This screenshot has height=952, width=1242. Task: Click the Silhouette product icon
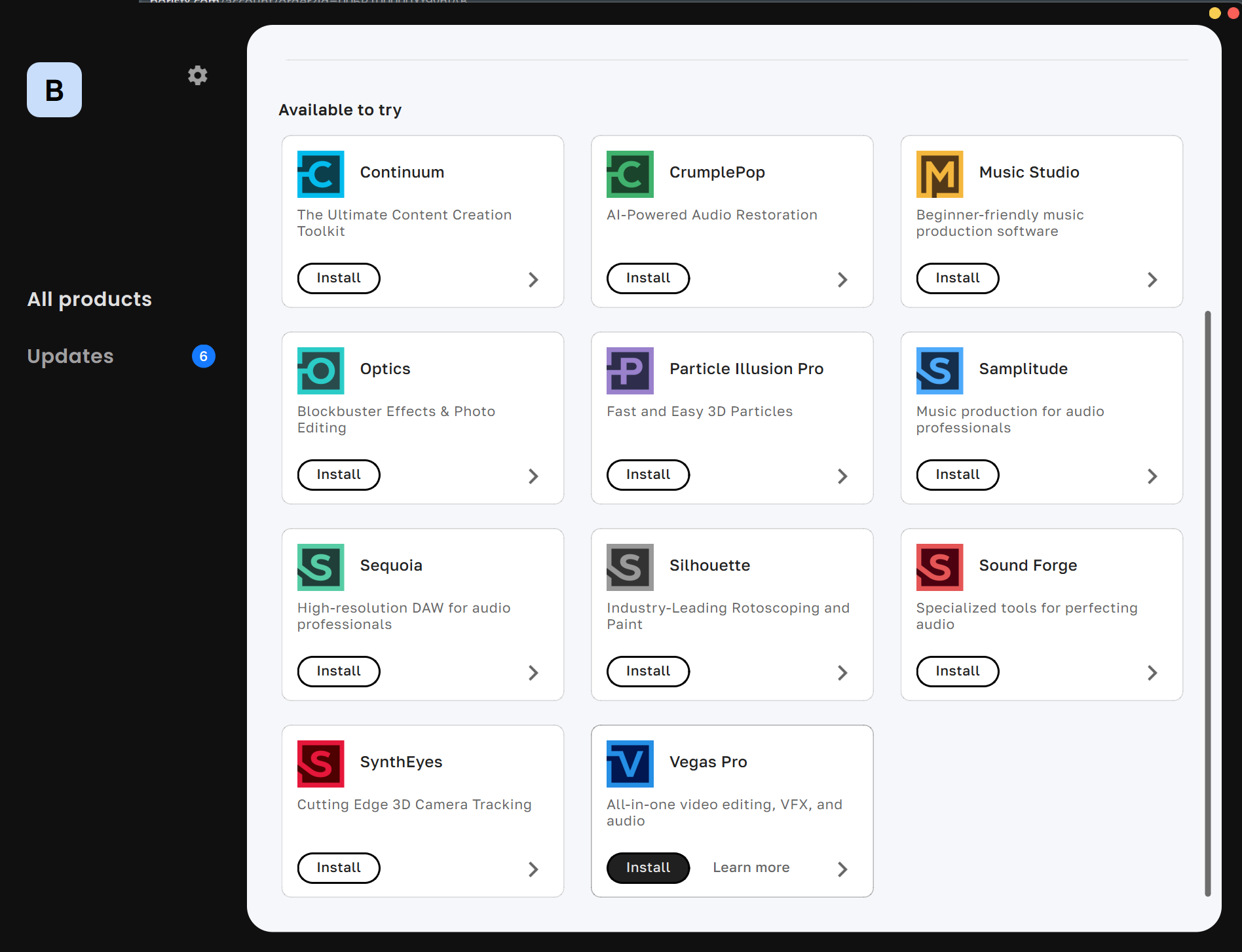(630, 567)
